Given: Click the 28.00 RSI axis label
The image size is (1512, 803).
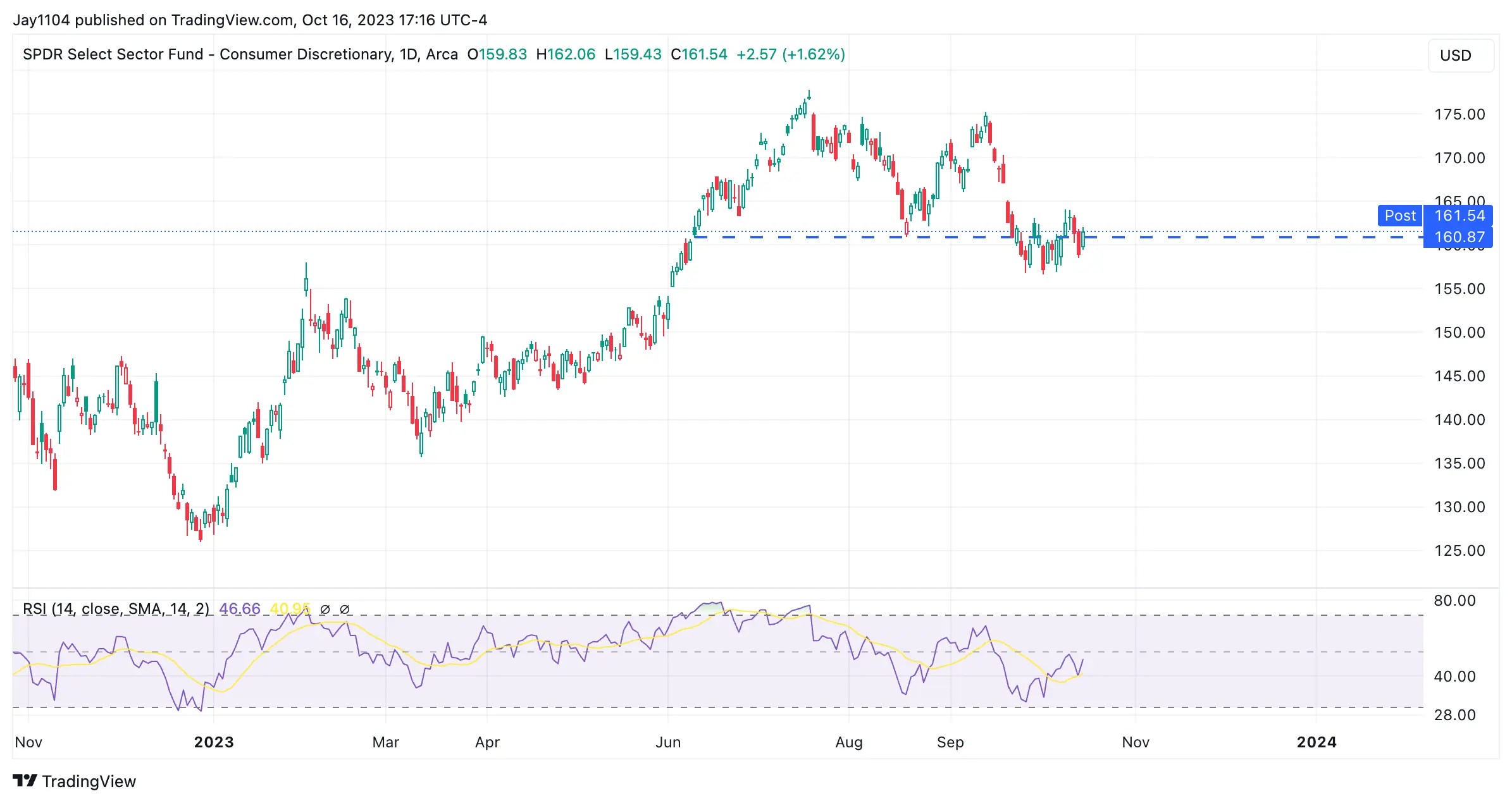Looking at the screenshot, I should point(1454,715).
